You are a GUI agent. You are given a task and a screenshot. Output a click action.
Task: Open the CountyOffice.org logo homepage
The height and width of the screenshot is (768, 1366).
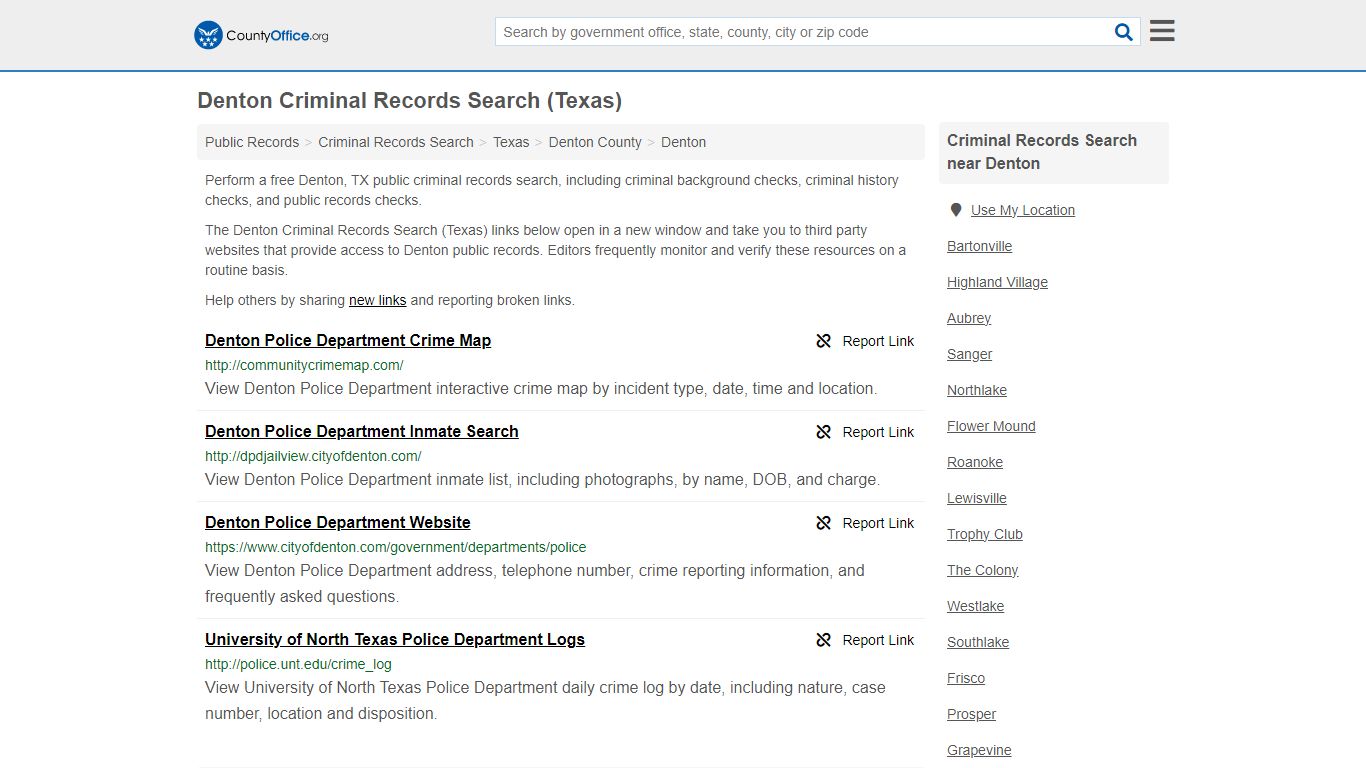click(x=261, y=35)
